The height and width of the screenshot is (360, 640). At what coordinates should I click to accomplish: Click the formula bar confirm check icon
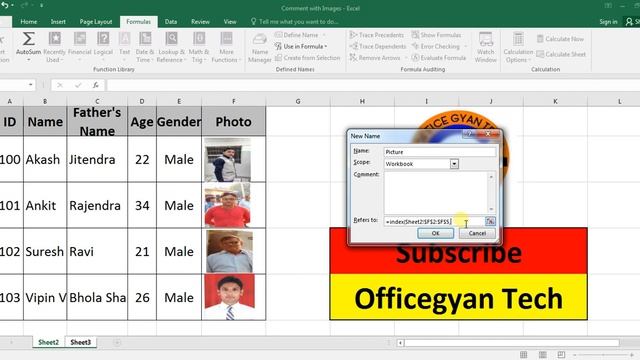pos(78,85)
